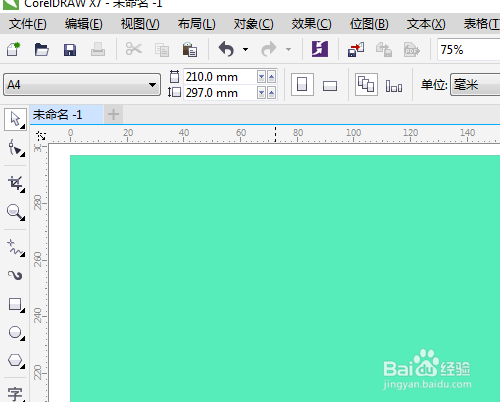Select the Freehand tool
The image size is (500, 402).
click(16, 248)
